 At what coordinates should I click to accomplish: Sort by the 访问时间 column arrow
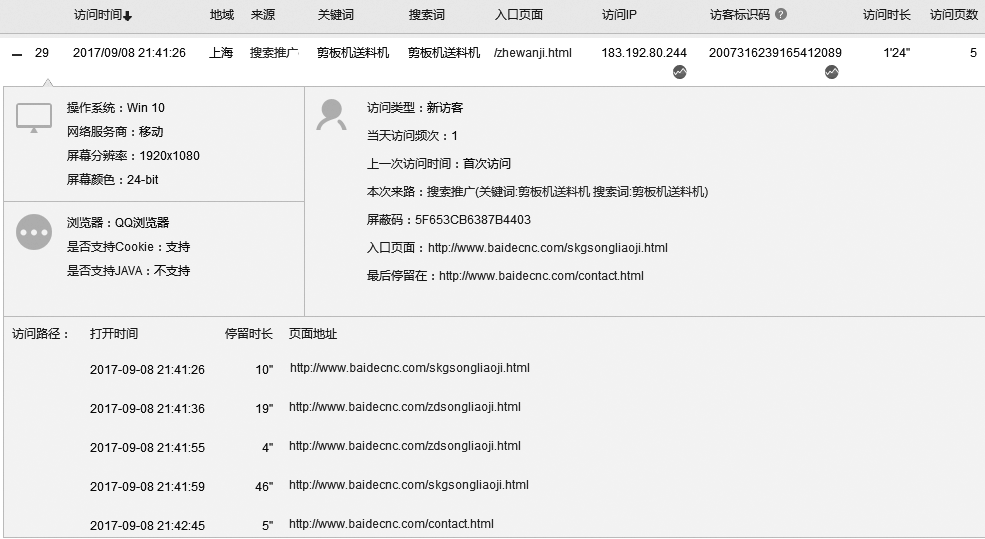tap(127, 16)
